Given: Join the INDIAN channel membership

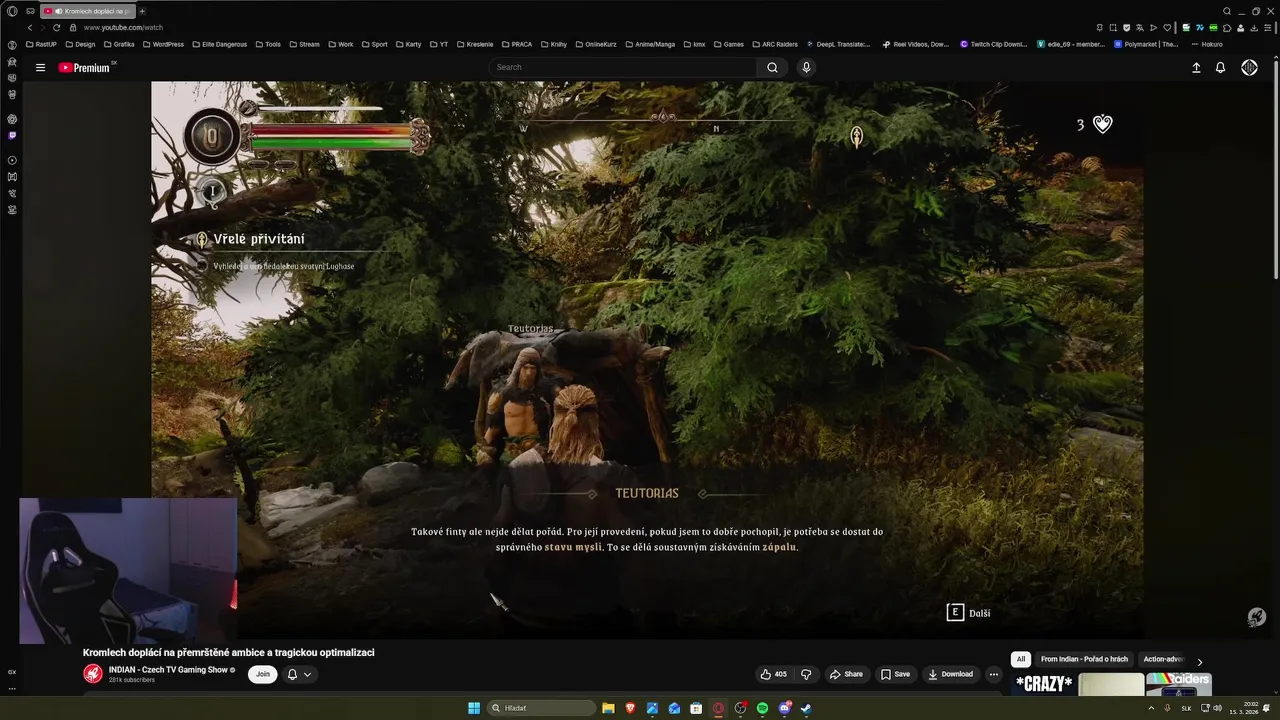Looking at the screenshot, I should [263, 674].
